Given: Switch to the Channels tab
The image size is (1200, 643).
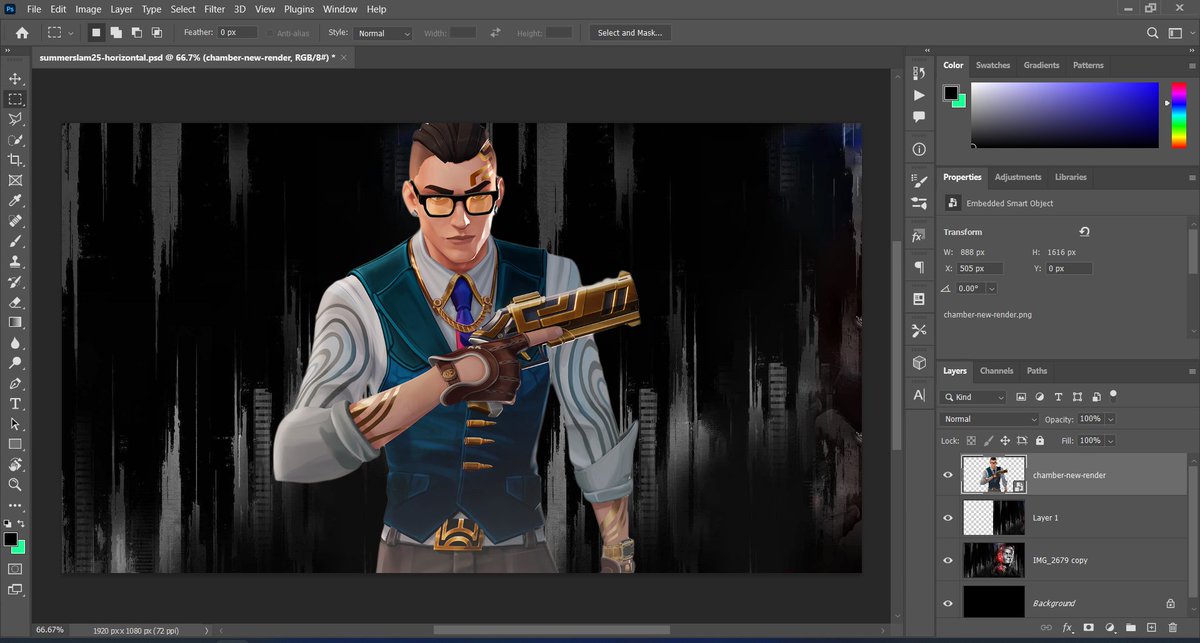Looking at the screenshot, I should [x=996, y=371].
